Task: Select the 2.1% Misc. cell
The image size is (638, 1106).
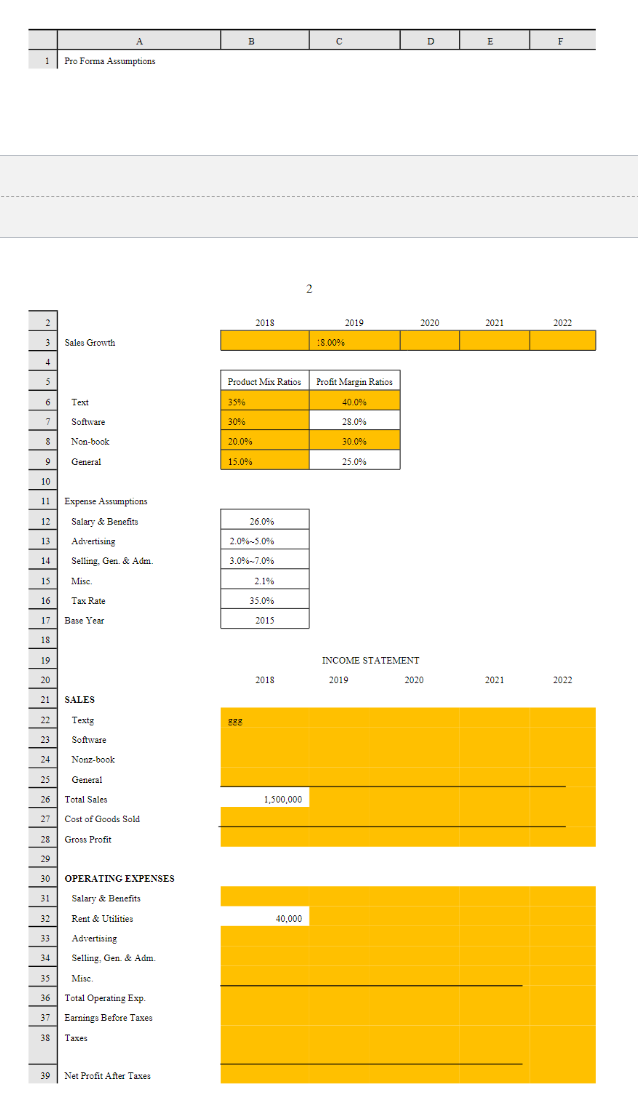Action: [x=264, y=580]
